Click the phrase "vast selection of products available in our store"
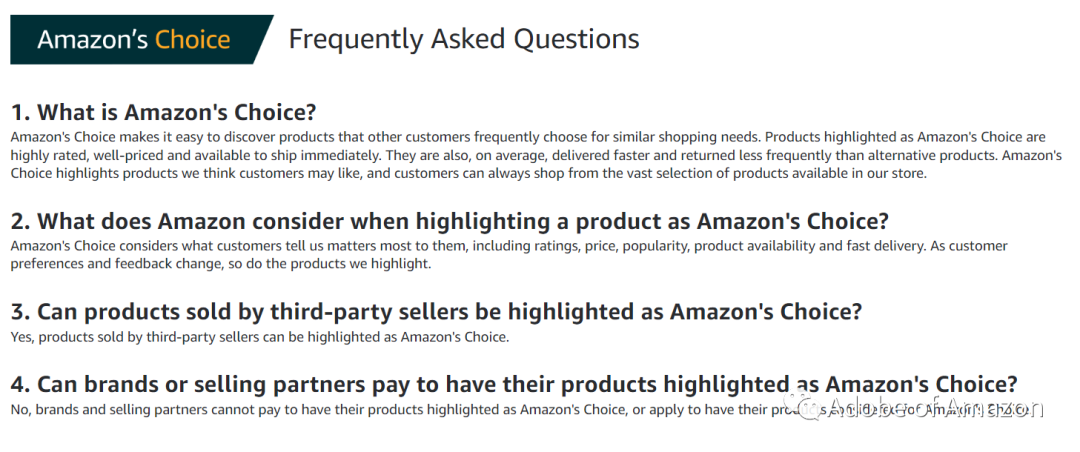The height and width of the screenshot is (452, 1080). point(784,174)
